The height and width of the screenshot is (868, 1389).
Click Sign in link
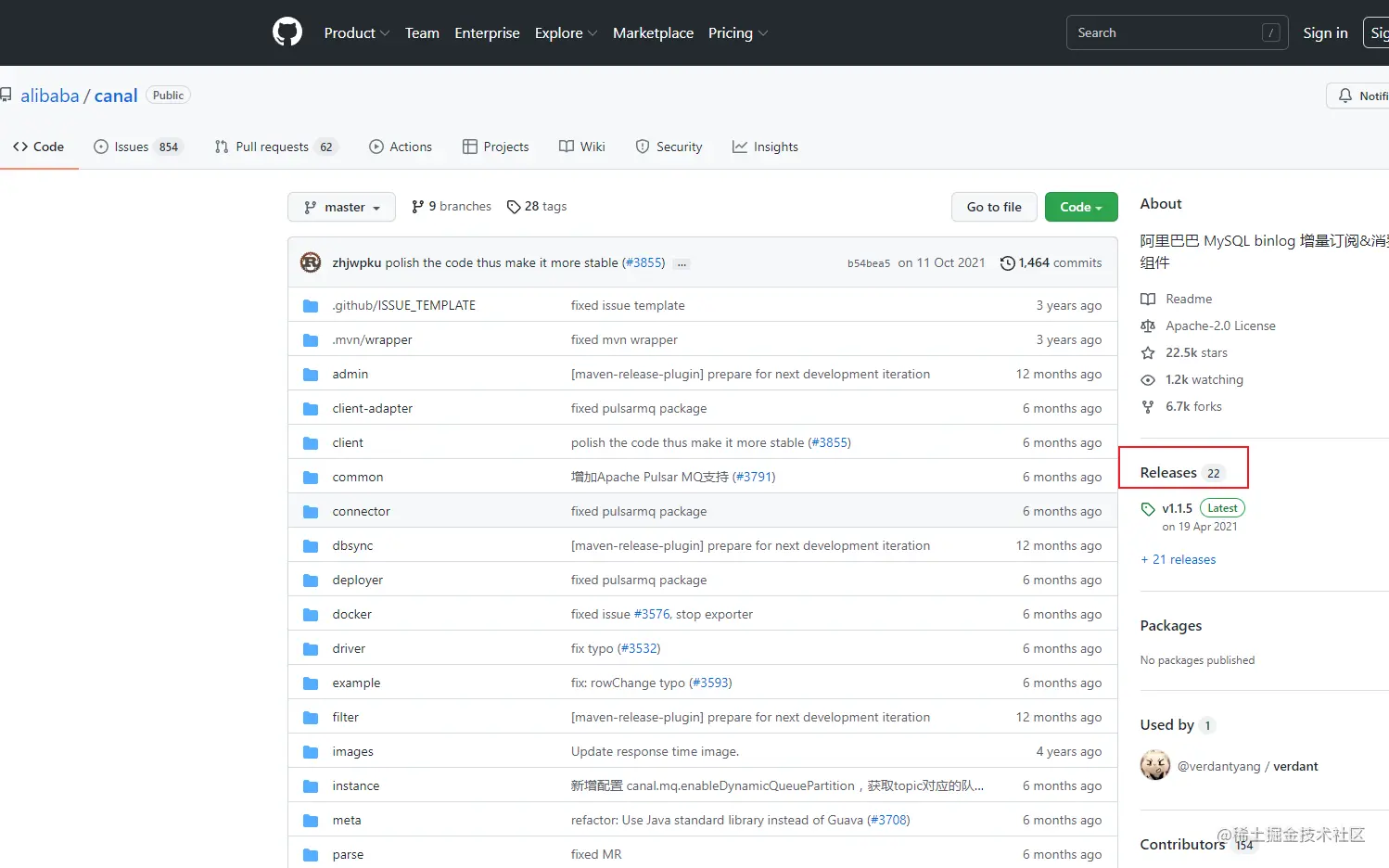pyautogui.click(x=1325, y=32)
